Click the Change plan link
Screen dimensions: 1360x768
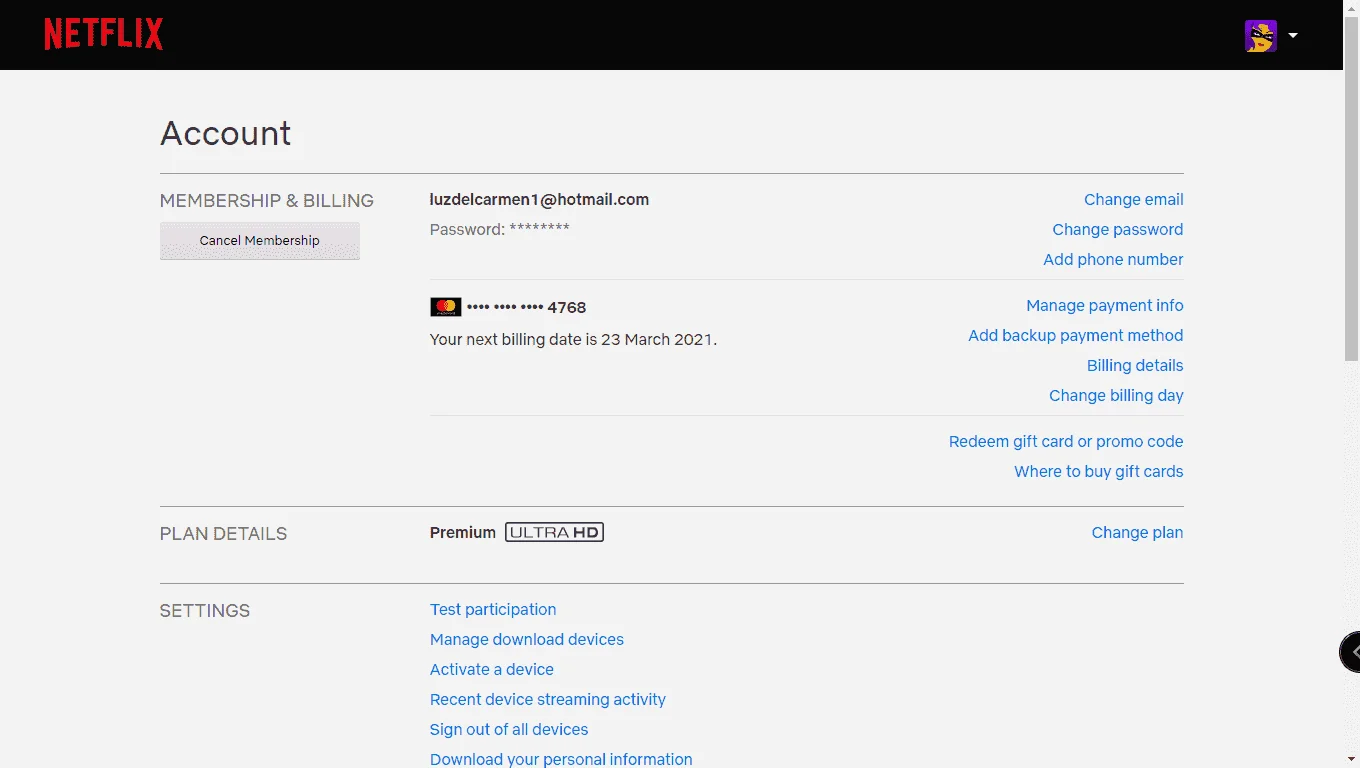point(1137,533)
